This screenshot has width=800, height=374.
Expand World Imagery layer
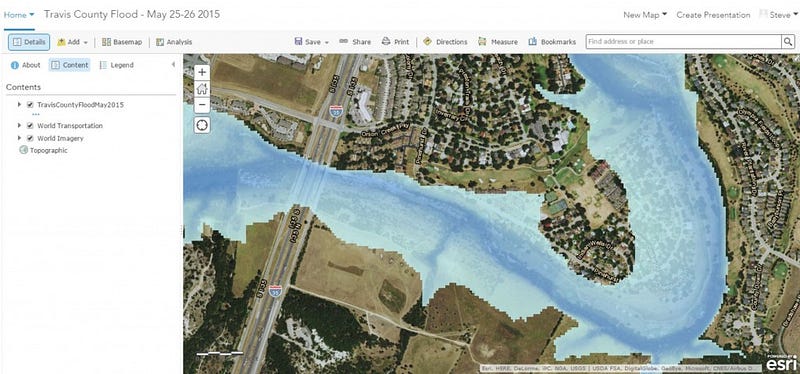click(19, 138)
